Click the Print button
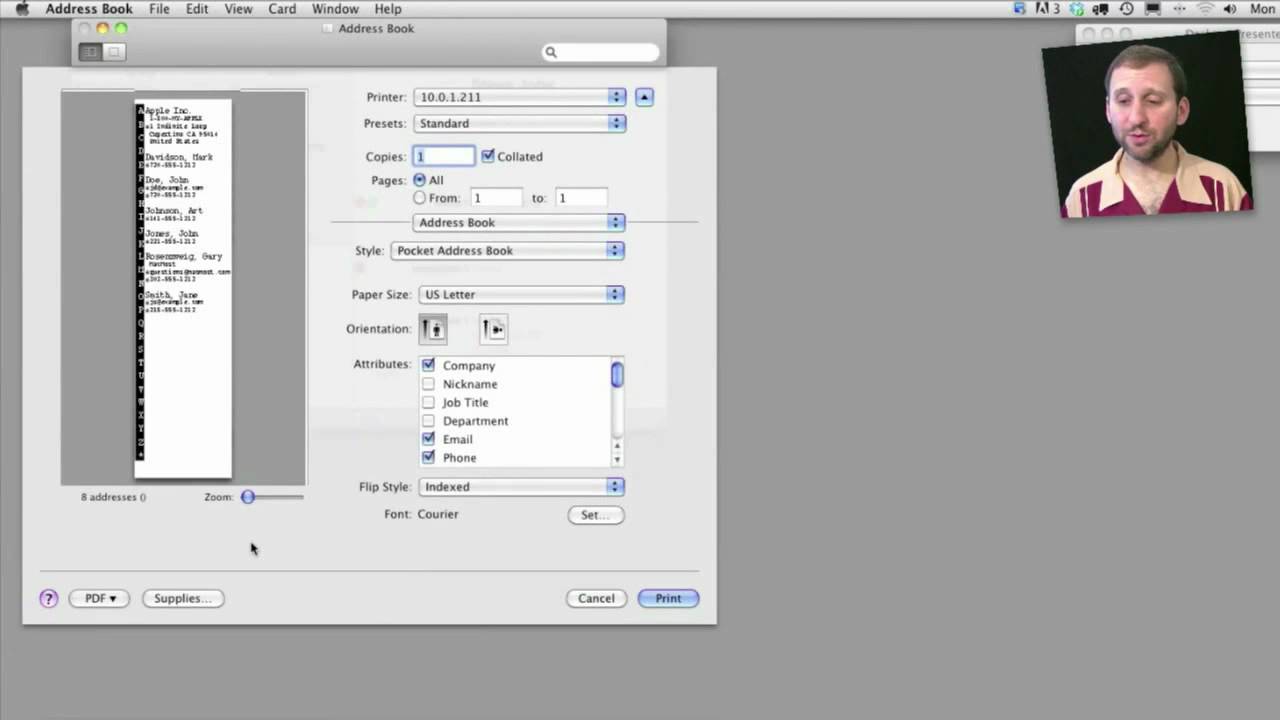This screenshot has width=1280, height=720. click(x=668, y=598)
